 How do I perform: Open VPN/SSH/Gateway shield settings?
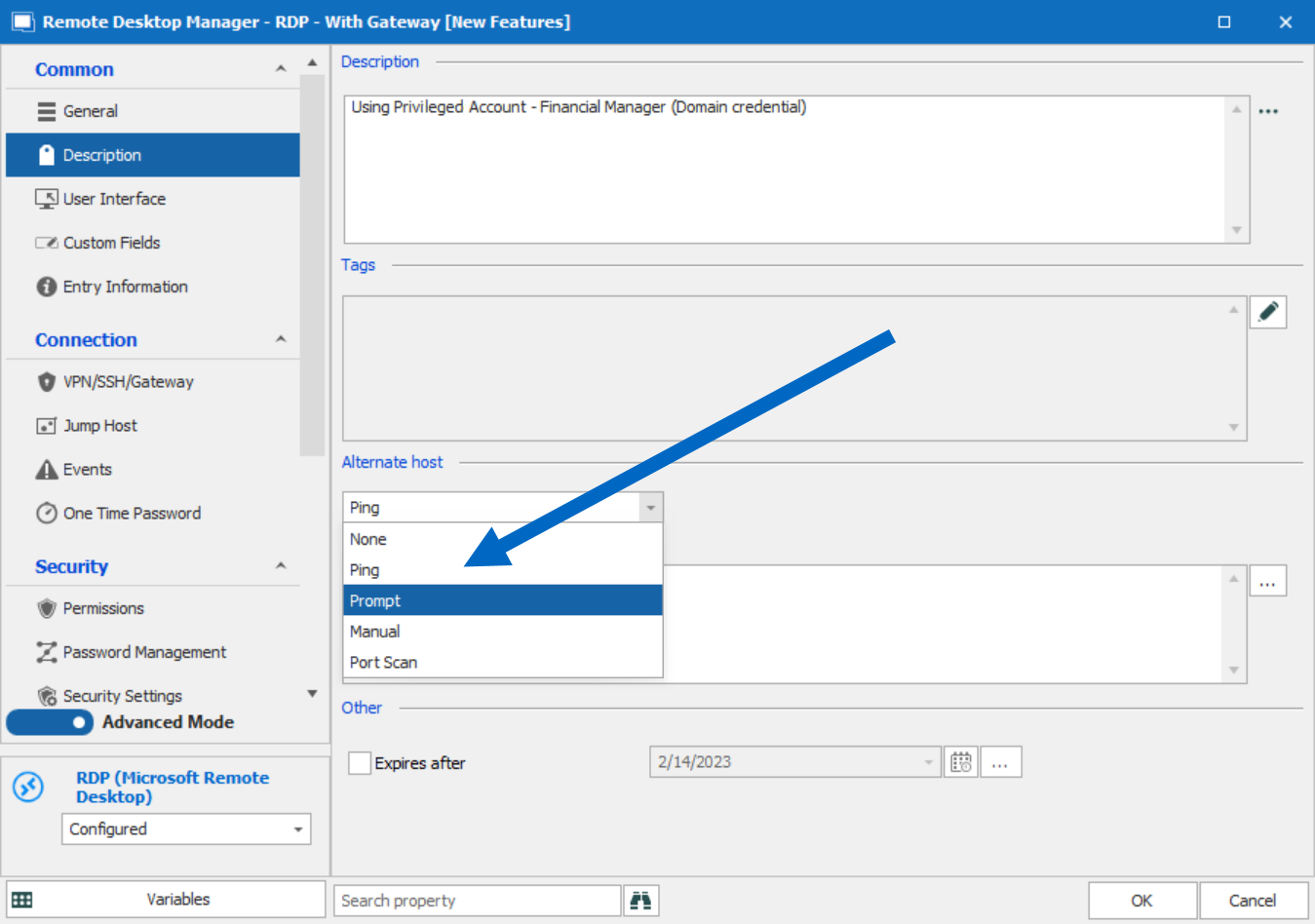coord(128,382)
